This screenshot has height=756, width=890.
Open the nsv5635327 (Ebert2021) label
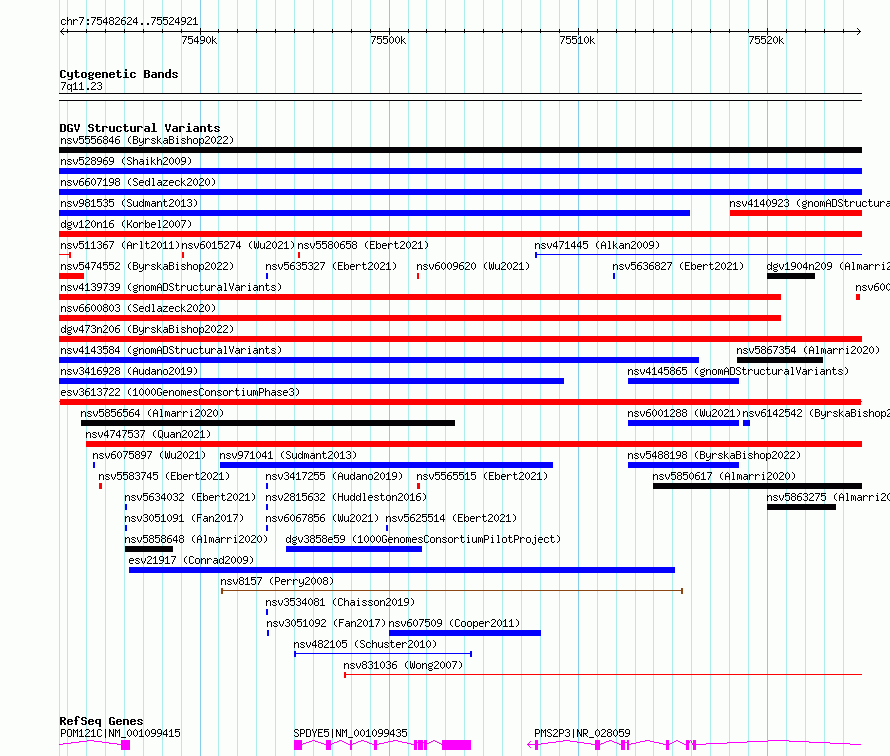point(331,266)
